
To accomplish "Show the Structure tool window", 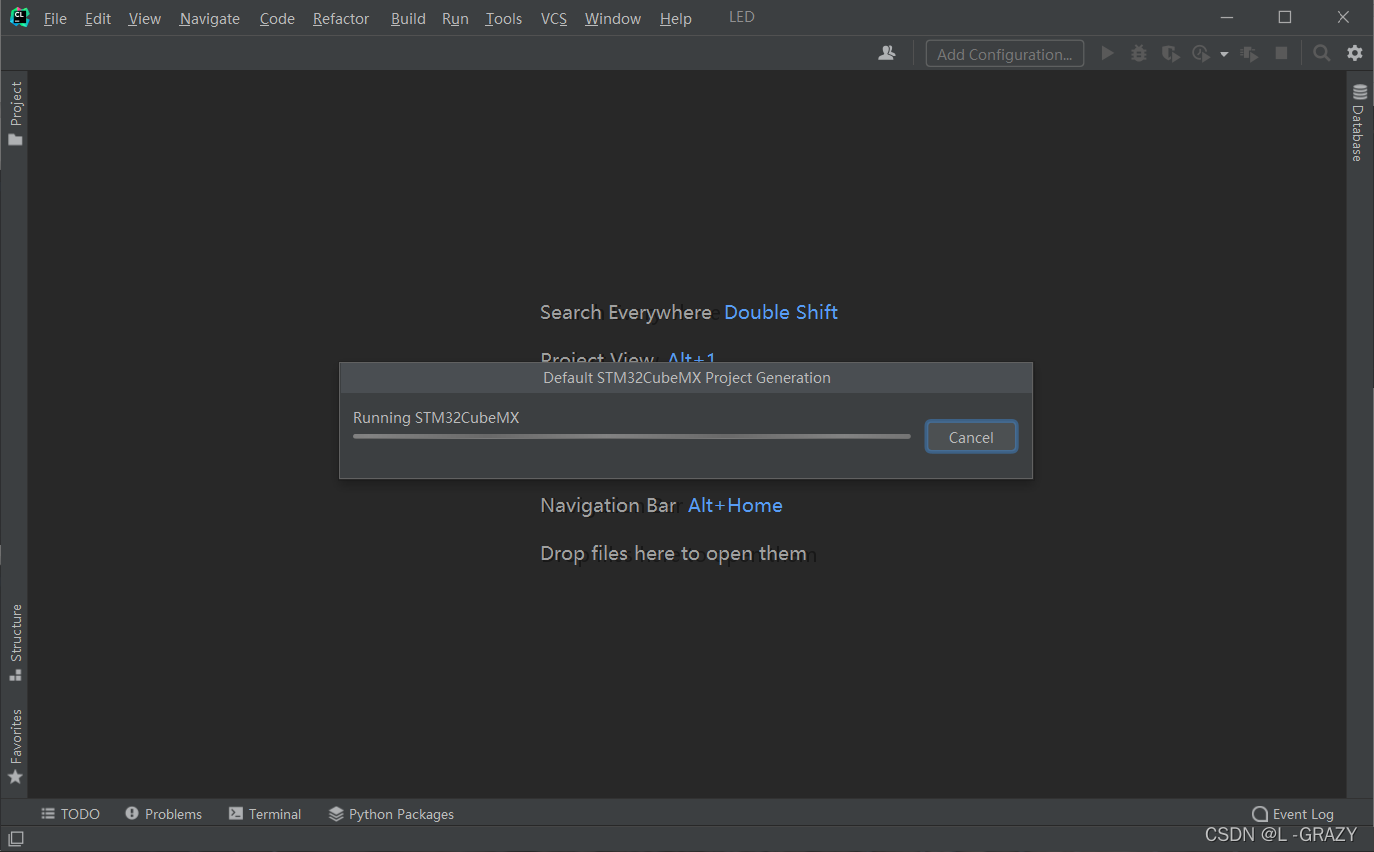I will 15,642.
